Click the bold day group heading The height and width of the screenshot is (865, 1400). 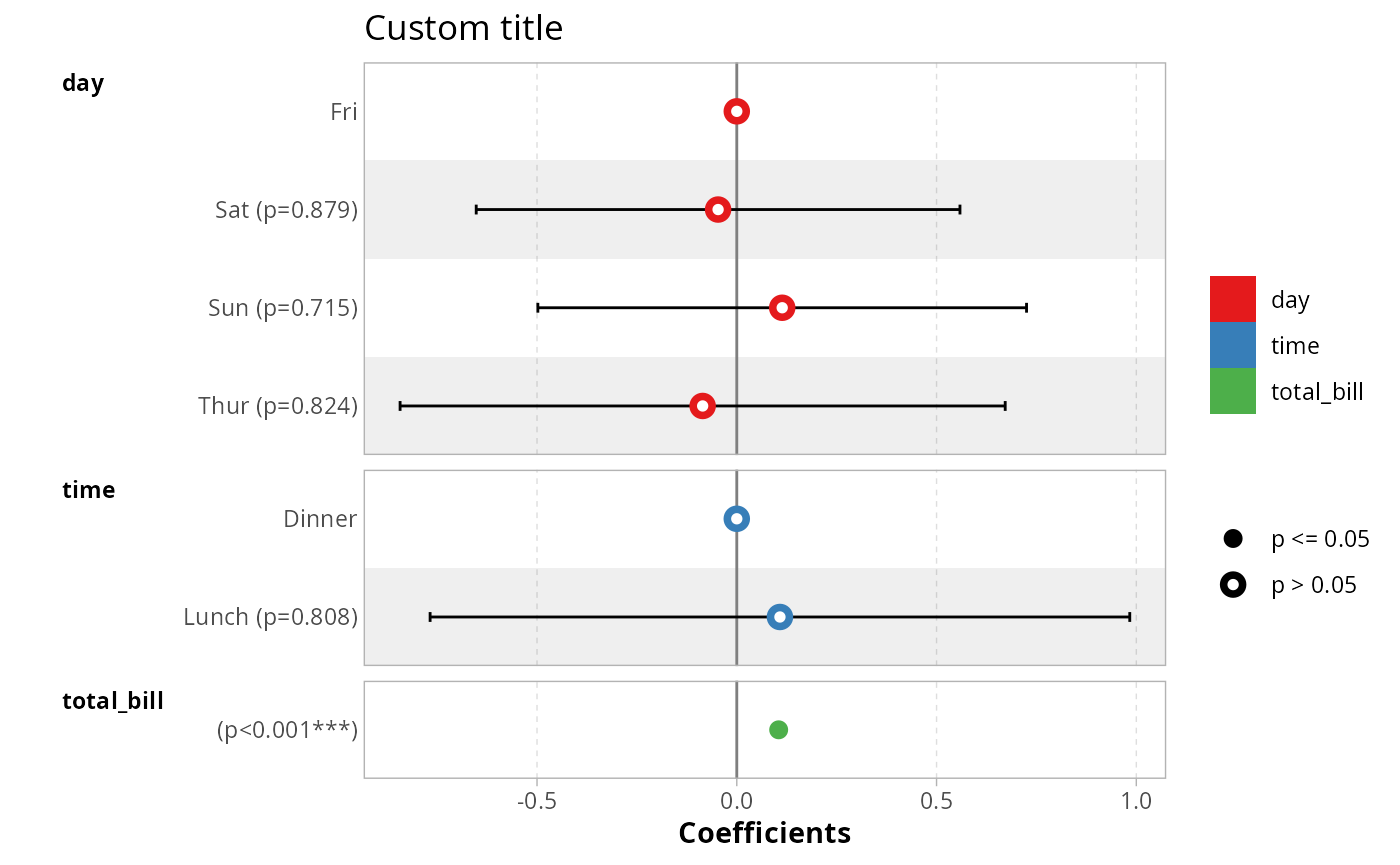pyautogui.click(x=83, y=83)
